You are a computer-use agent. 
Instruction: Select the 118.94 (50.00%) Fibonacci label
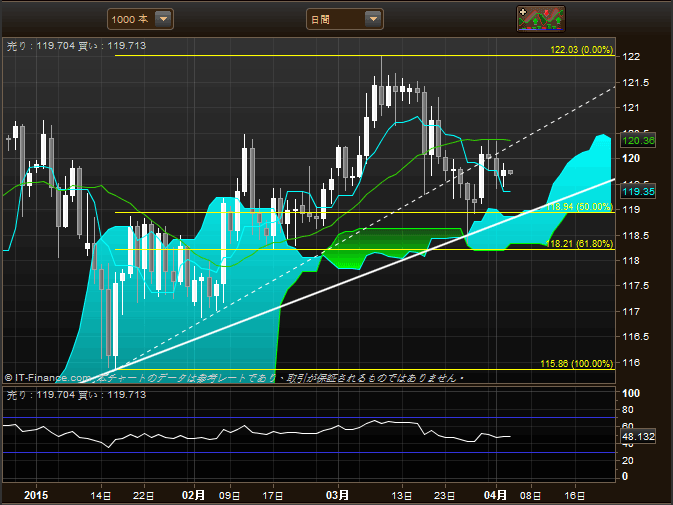click(579, 207)
